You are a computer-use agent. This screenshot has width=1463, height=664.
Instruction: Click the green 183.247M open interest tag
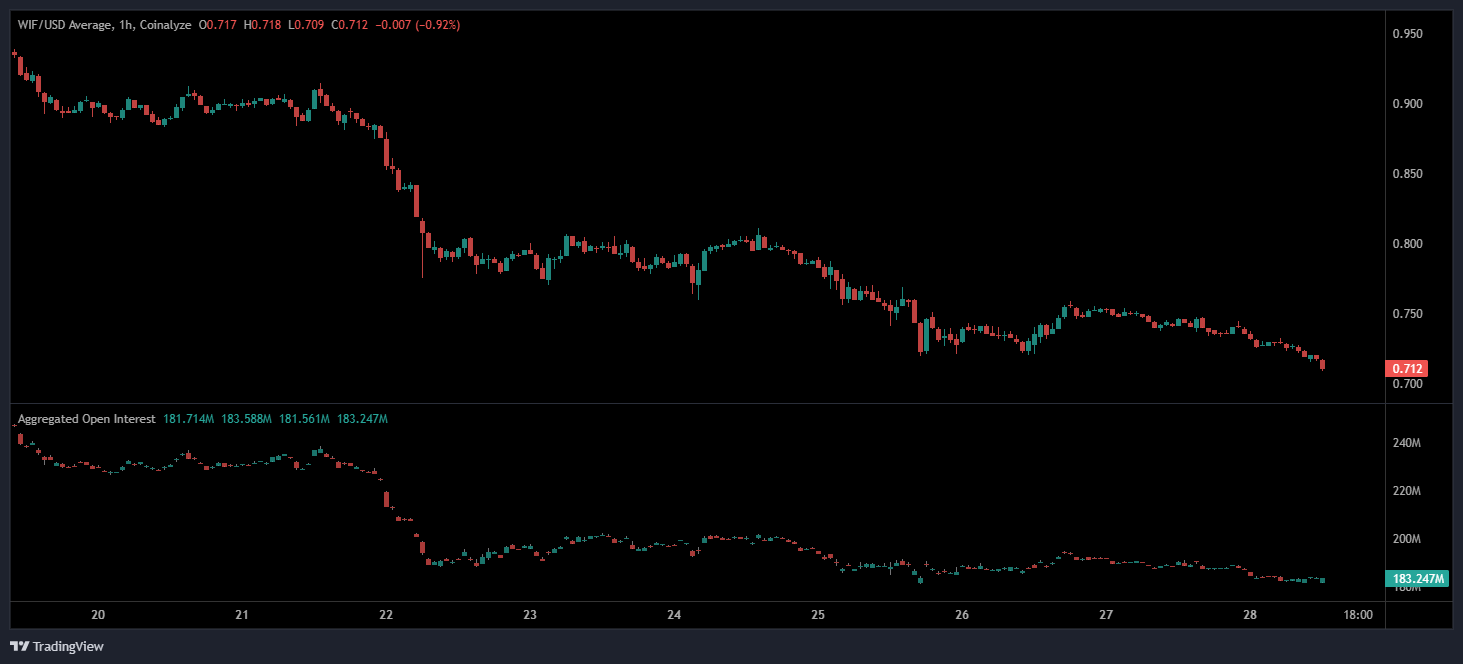click(x=1416, y=579)
